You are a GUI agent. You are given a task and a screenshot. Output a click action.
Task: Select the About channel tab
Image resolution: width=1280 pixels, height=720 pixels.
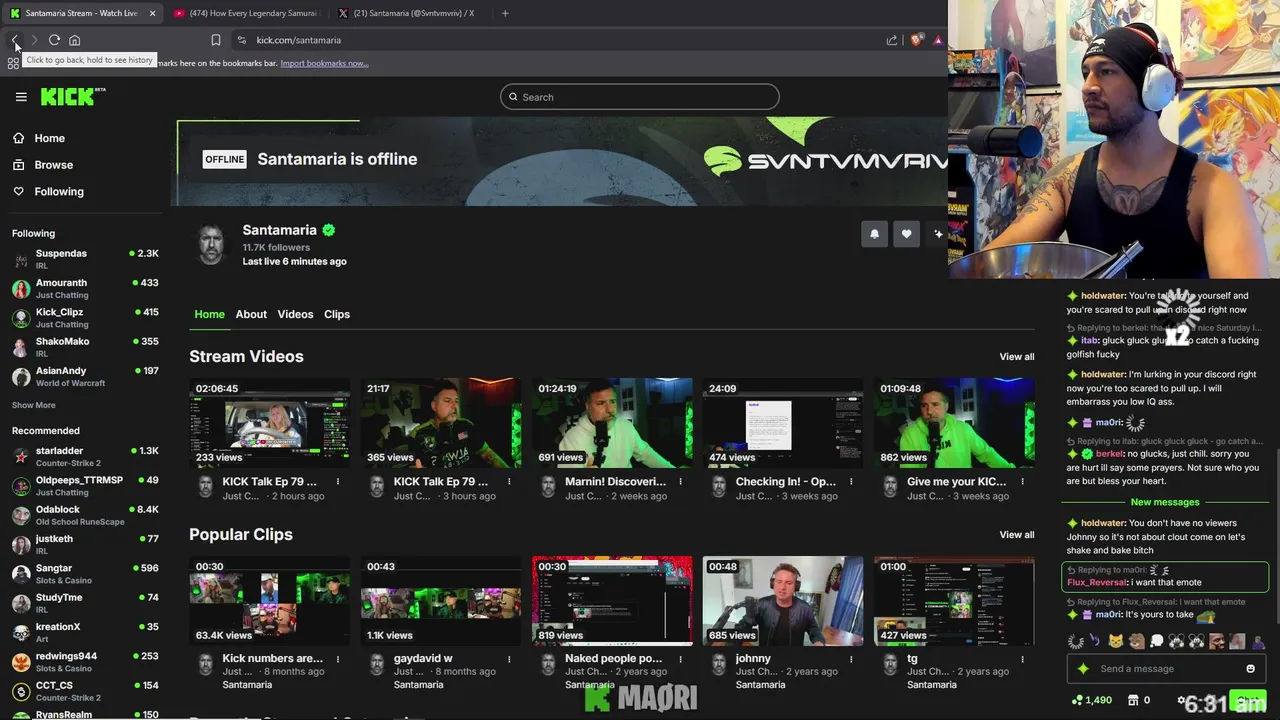(x=251, y=314)
